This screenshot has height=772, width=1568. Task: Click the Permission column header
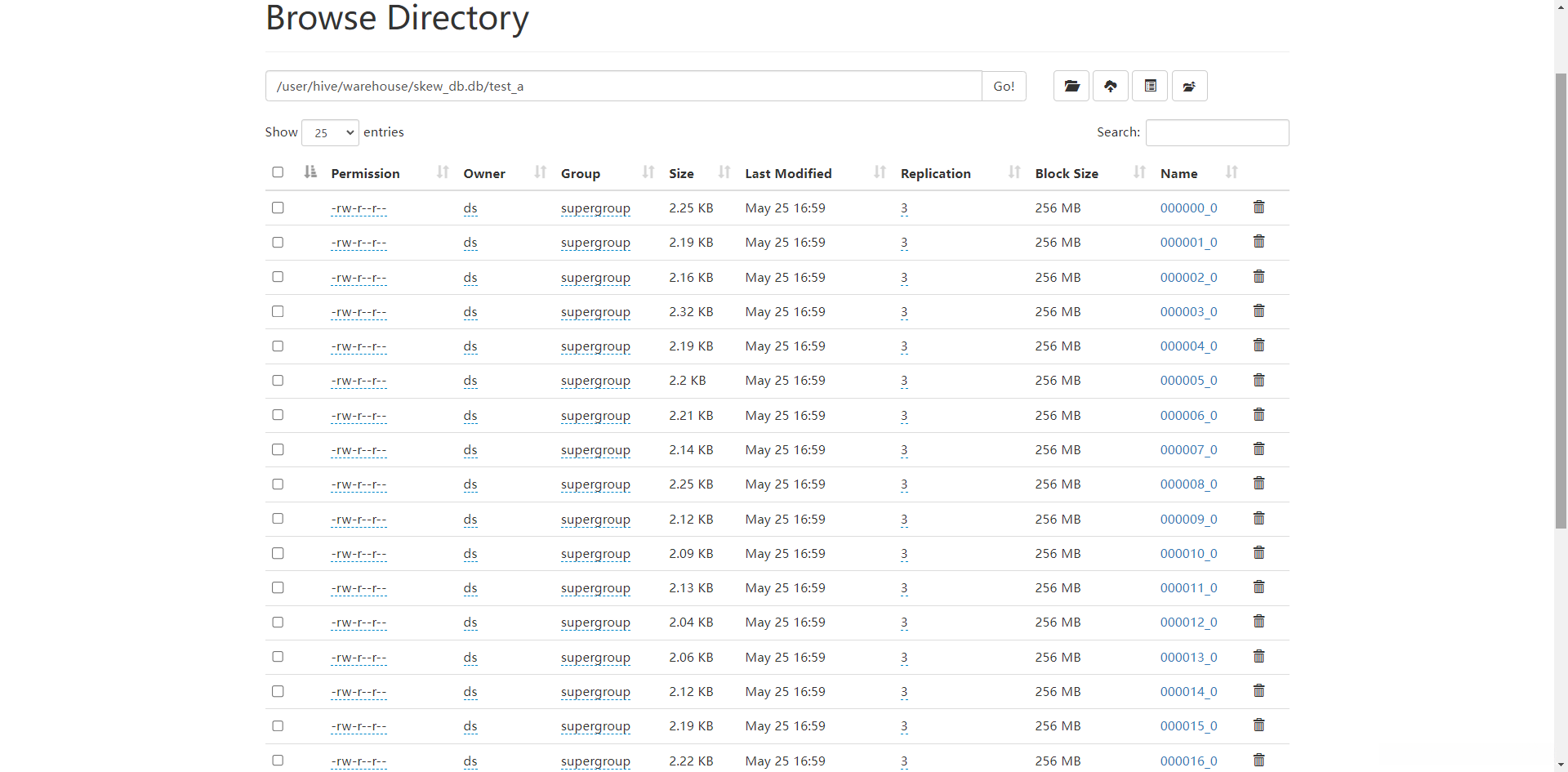click(x=365, y=173)
